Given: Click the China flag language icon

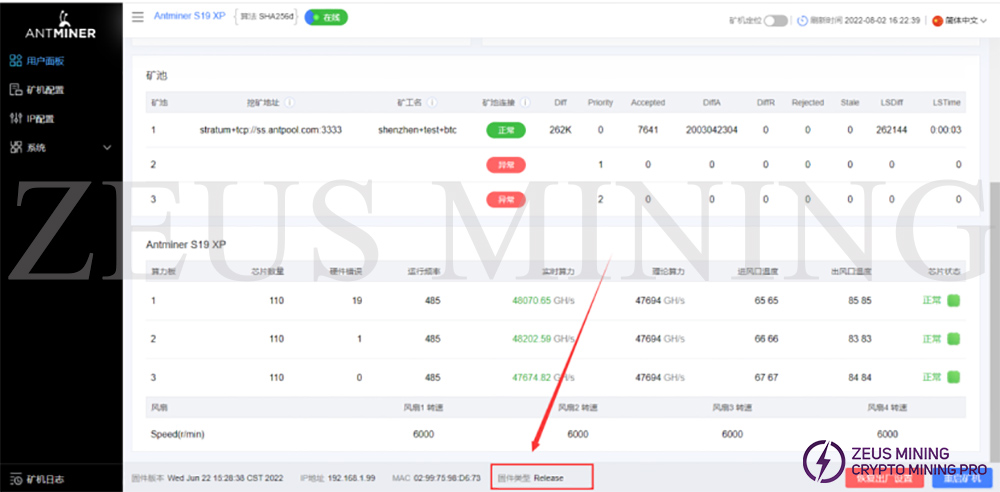Looking at the screenshot, I should click(x=937, y=21).
